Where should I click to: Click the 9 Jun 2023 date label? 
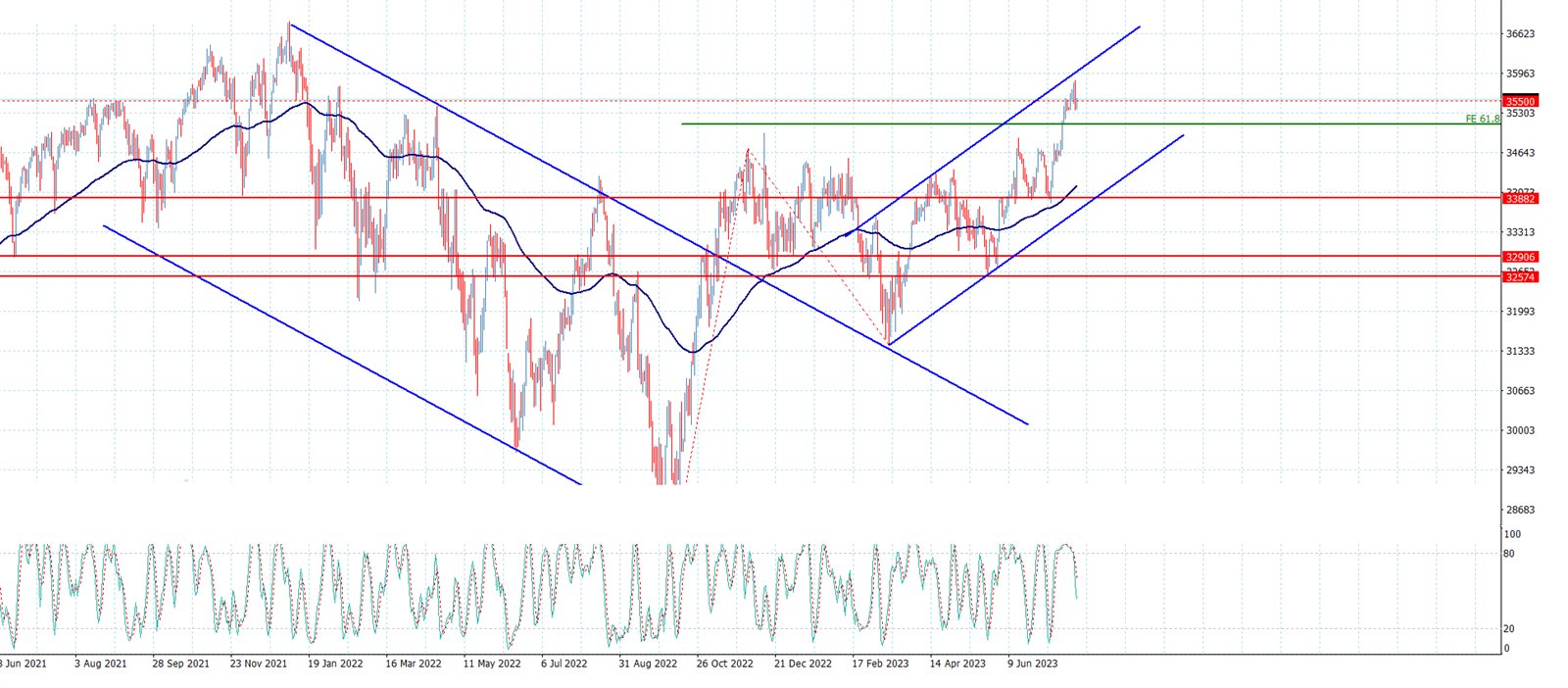1033,663
